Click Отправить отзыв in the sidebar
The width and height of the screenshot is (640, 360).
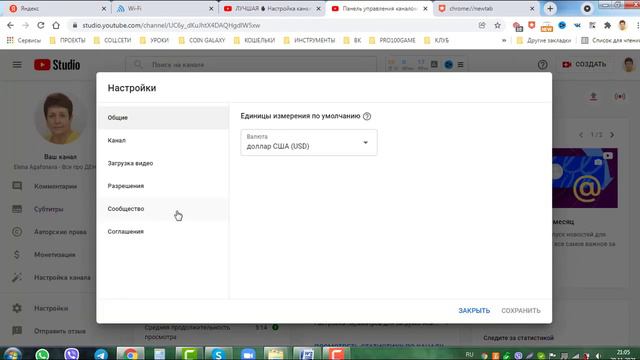(x=48, y=331)
